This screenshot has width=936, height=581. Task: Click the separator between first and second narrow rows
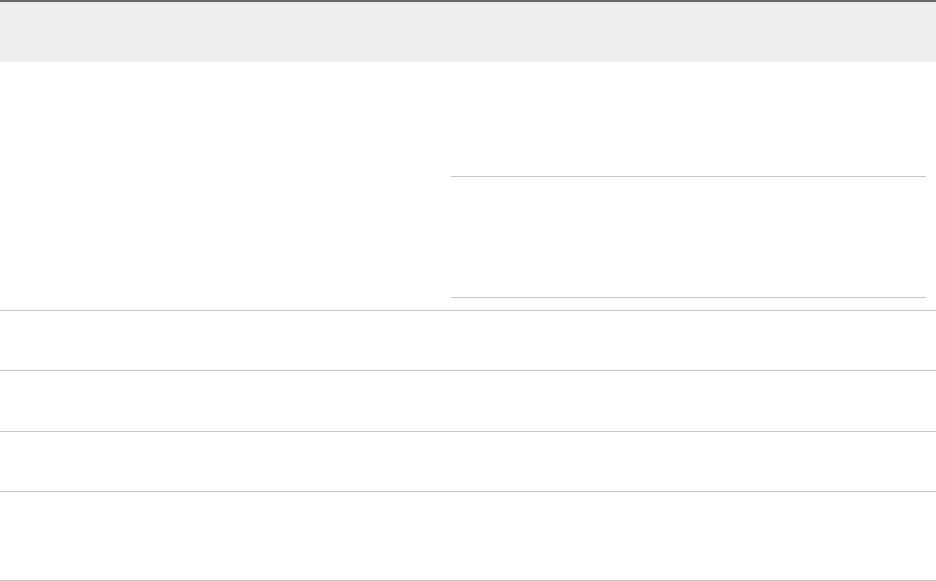[x=468, y=370]
